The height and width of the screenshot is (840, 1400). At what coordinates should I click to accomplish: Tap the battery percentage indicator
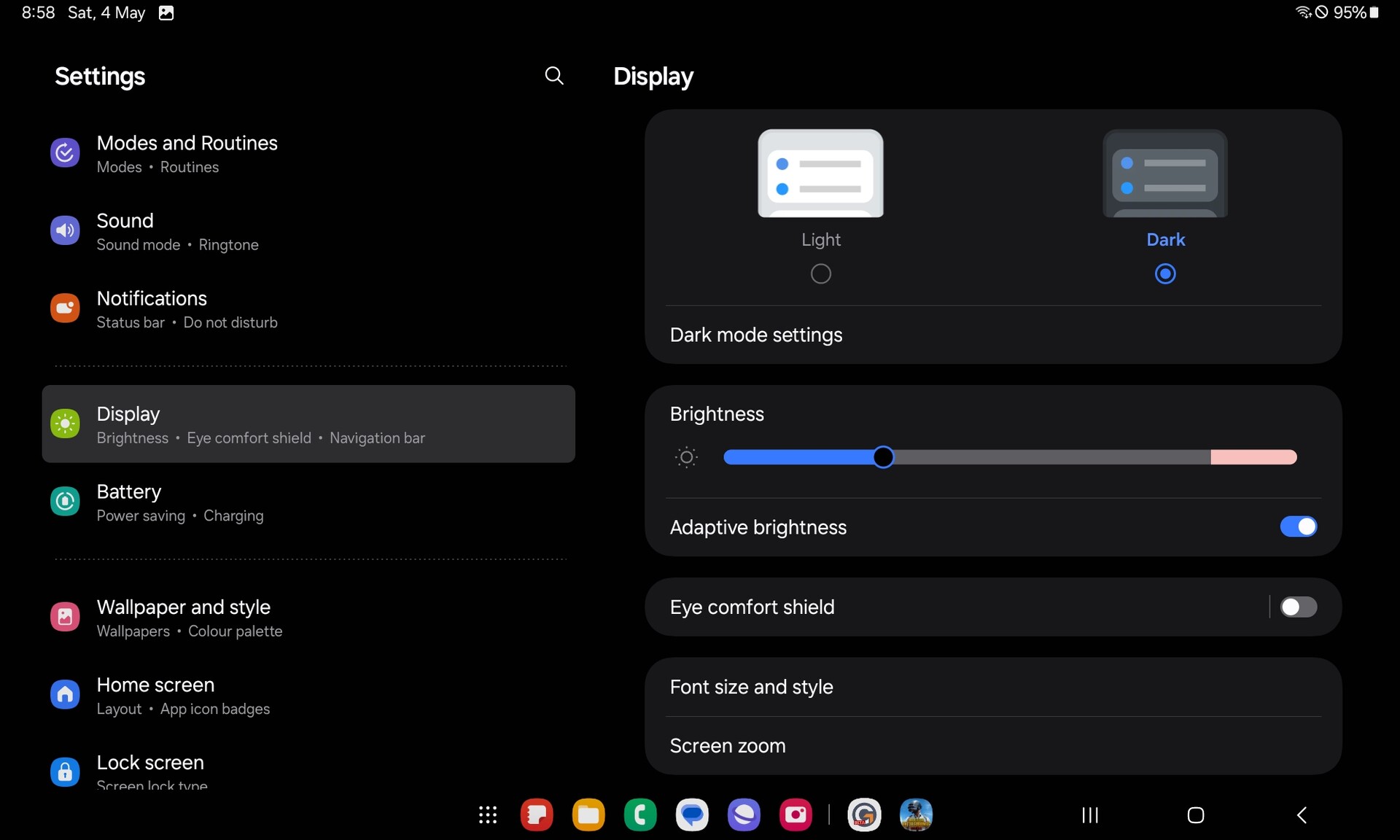pyautogui.click(x=1356, y=12)
